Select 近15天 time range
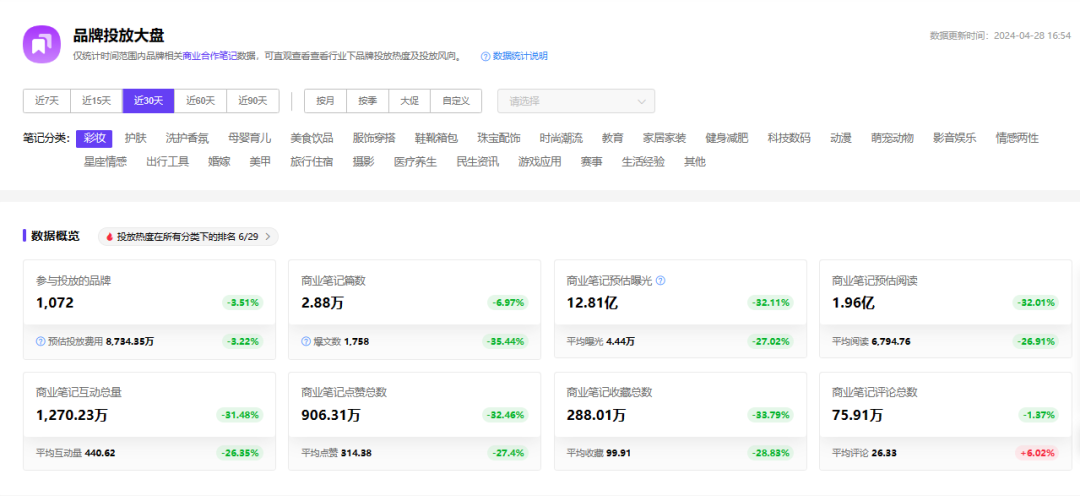Screen dimensions: 1080x496 pos(96,101)
